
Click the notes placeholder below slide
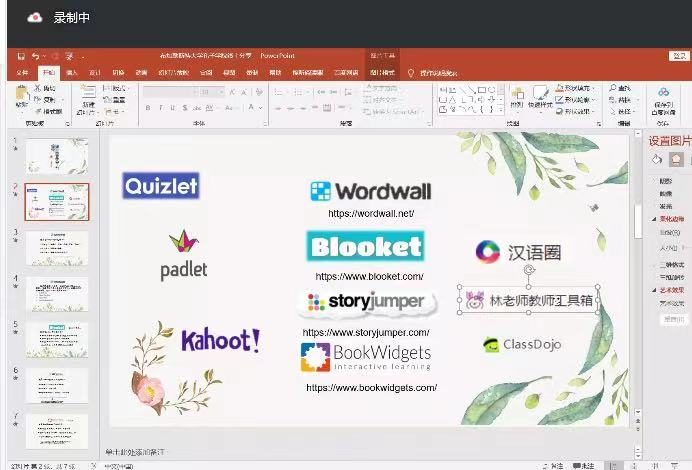pos(135,452)
